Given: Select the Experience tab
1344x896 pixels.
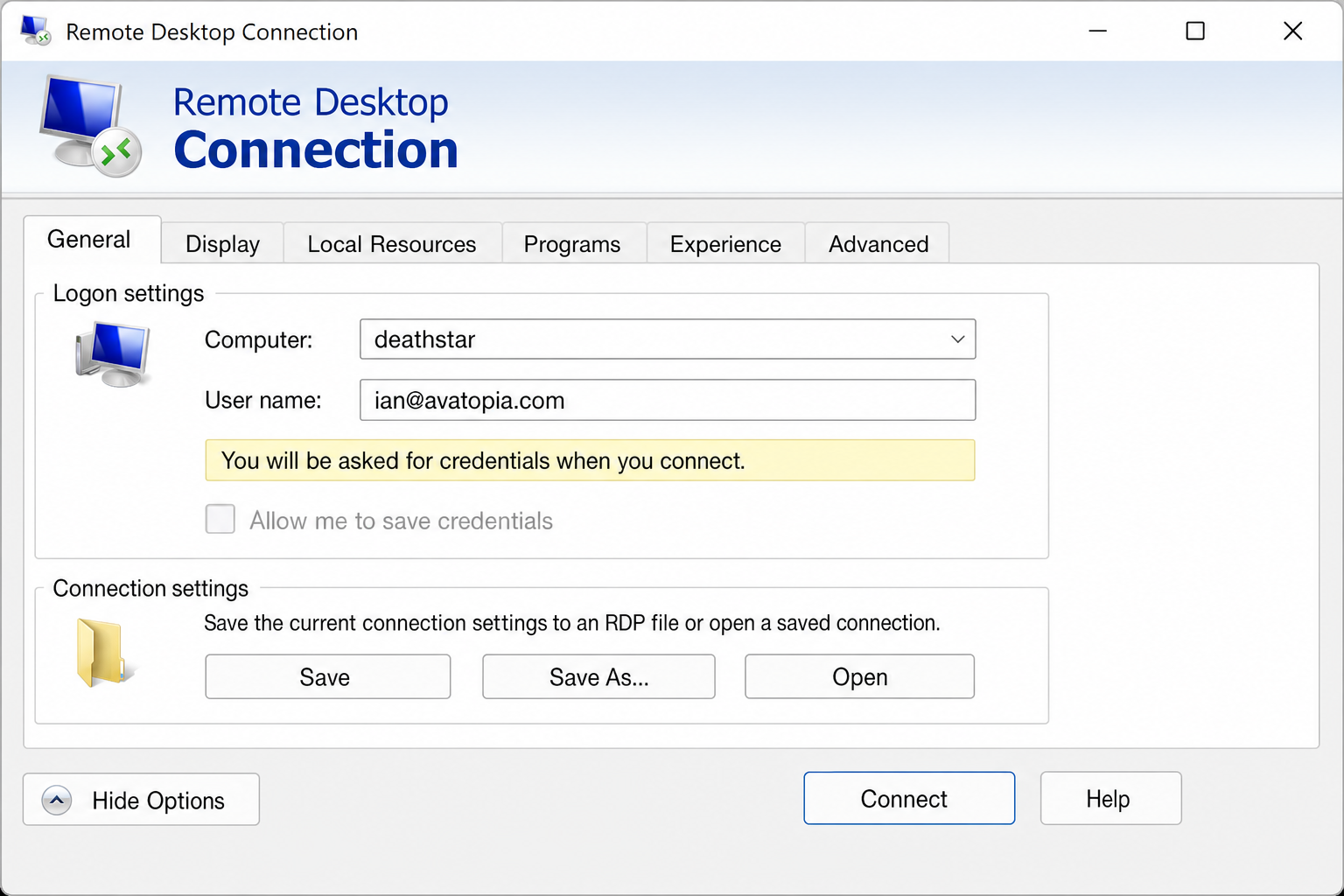Looking at the screenshot, I should 725,244.
